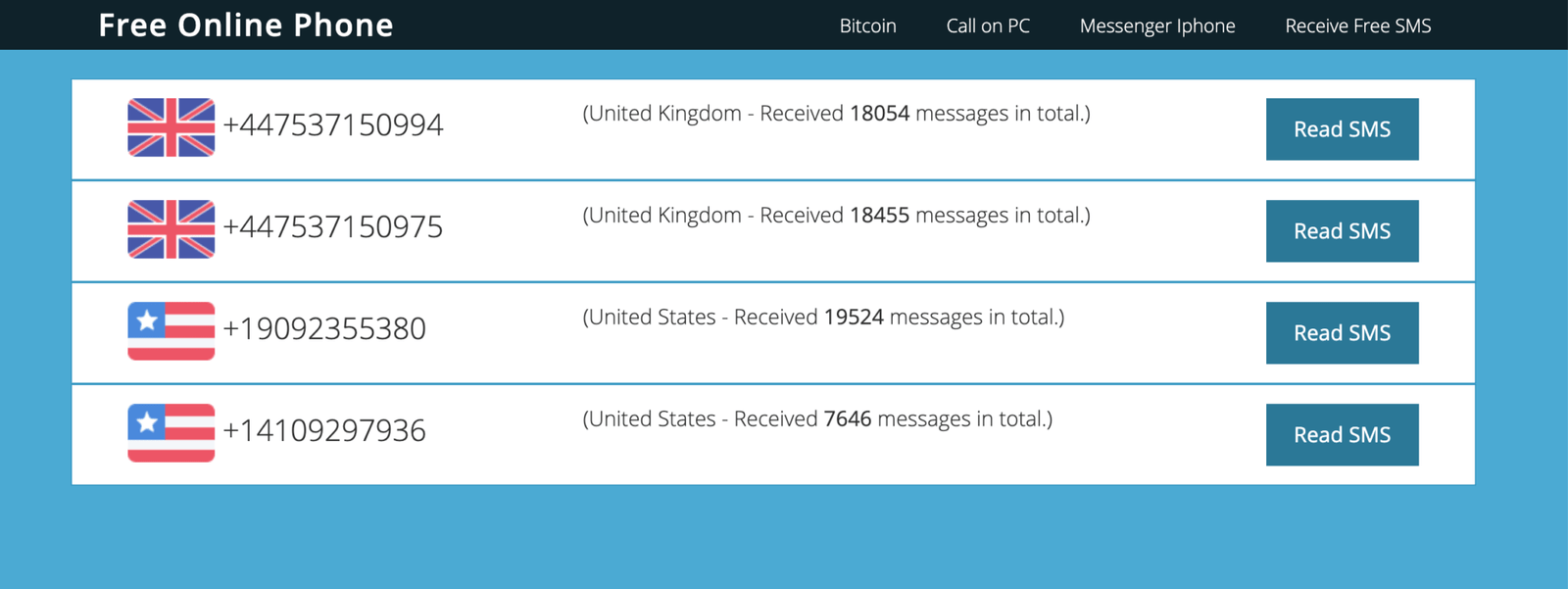
Task: Go to Call on PC page
Action: pos(988,25)
